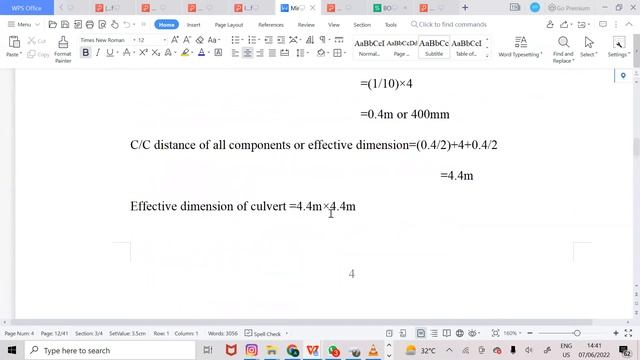Switch to Print Layout view in status bar
Viewport: 640px width, 360px height.
[420, 333]
